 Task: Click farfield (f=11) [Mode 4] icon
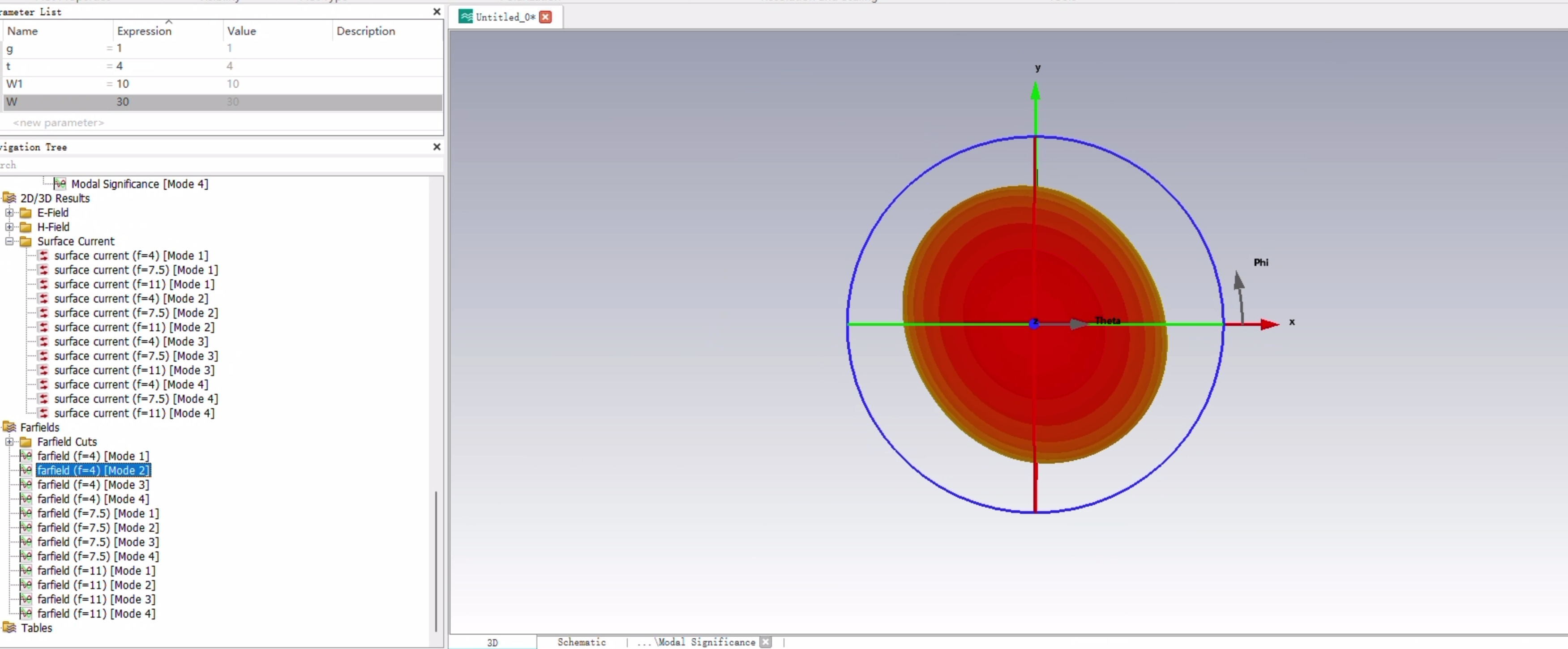pos(26,613)
